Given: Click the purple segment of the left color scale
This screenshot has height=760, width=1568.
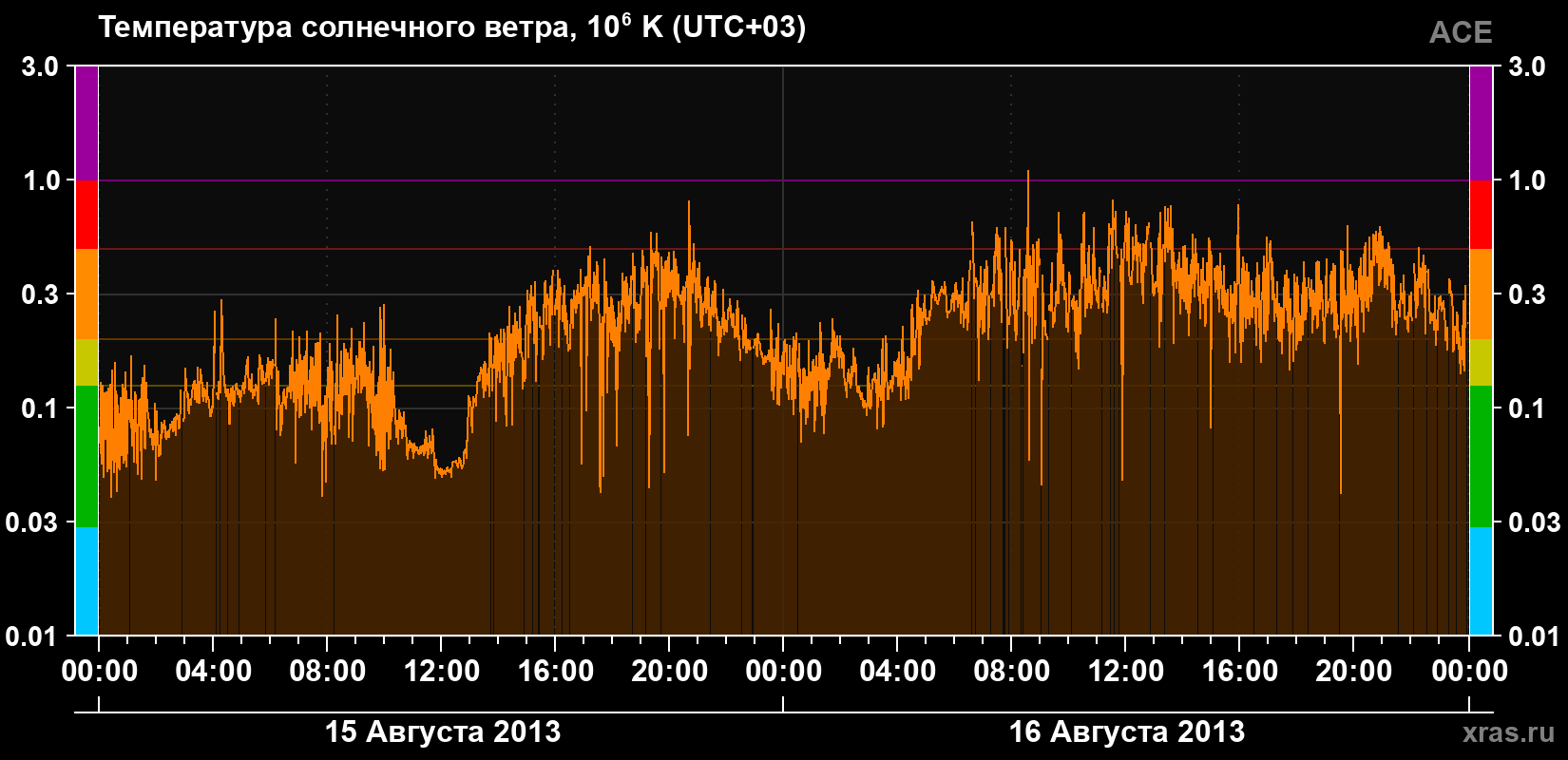Looking at the screenshot, I should click(x=86, y=123).
